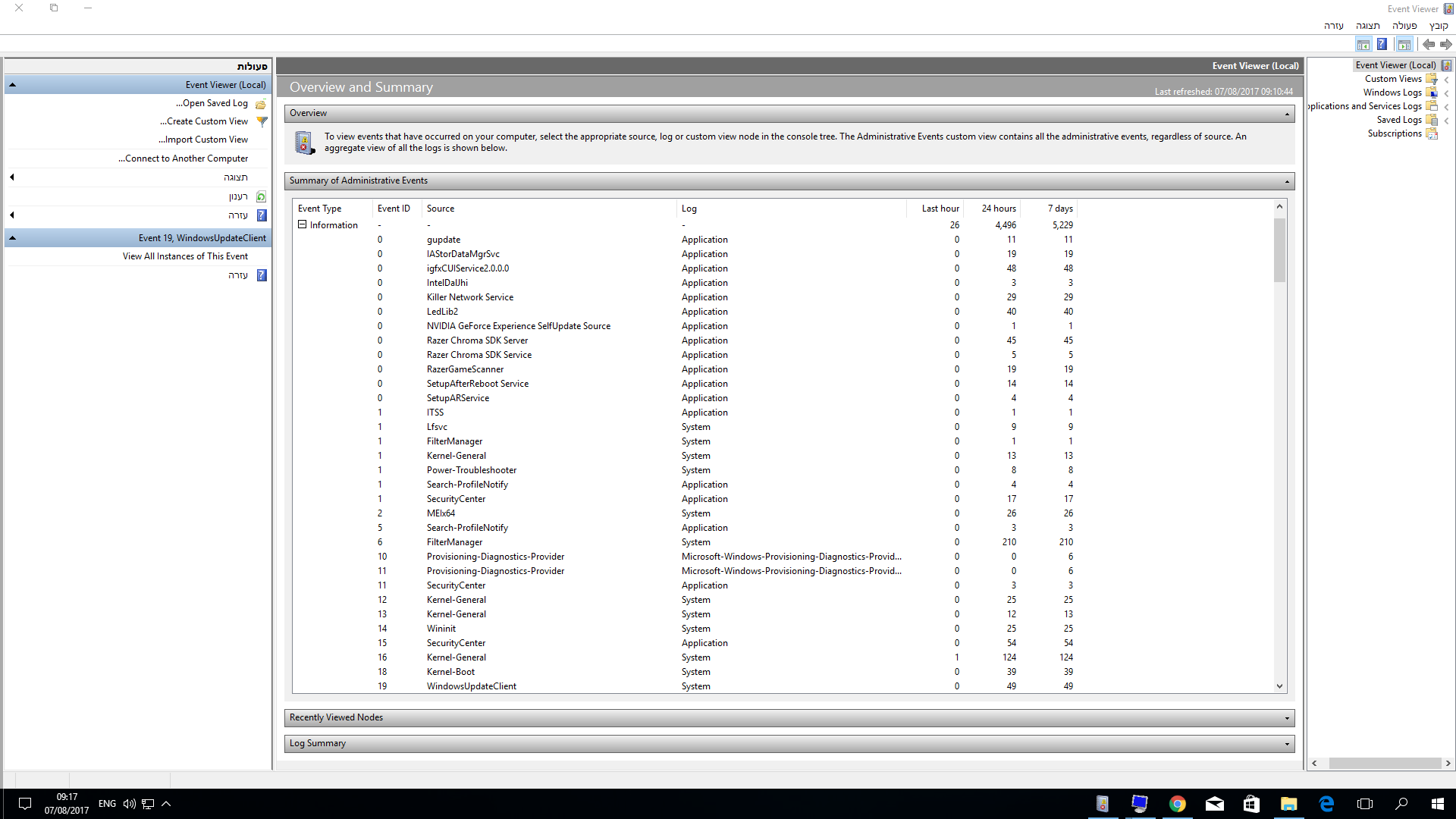This screenshot has height=819, width=1456.
Task: Open Google Chrome from the taskbar
Action: pos(1178,804)
